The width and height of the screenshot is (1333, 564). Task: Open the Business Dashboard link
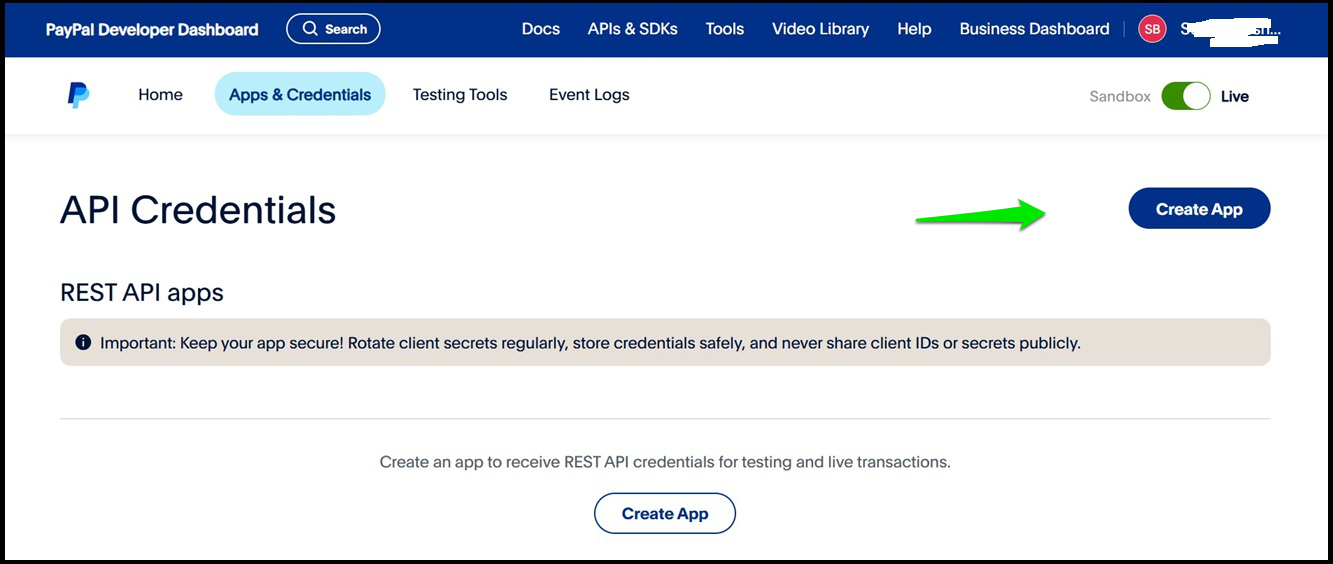pos(1034,29)
